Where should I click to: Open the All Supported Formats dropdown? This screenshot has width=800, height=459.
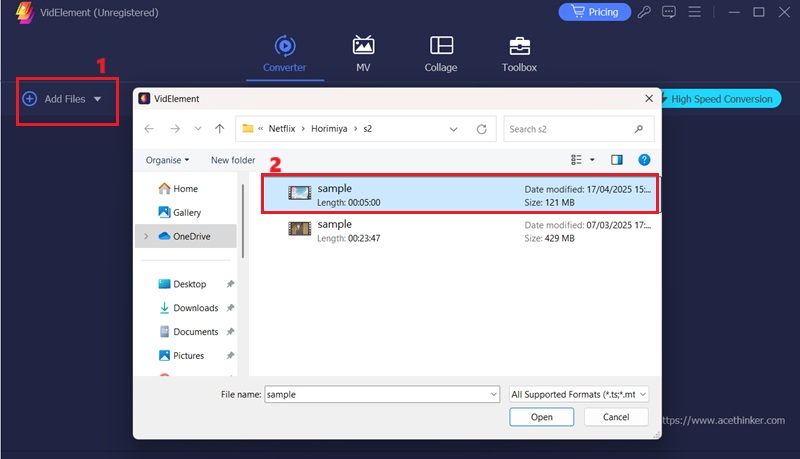(x=579, y=394)
